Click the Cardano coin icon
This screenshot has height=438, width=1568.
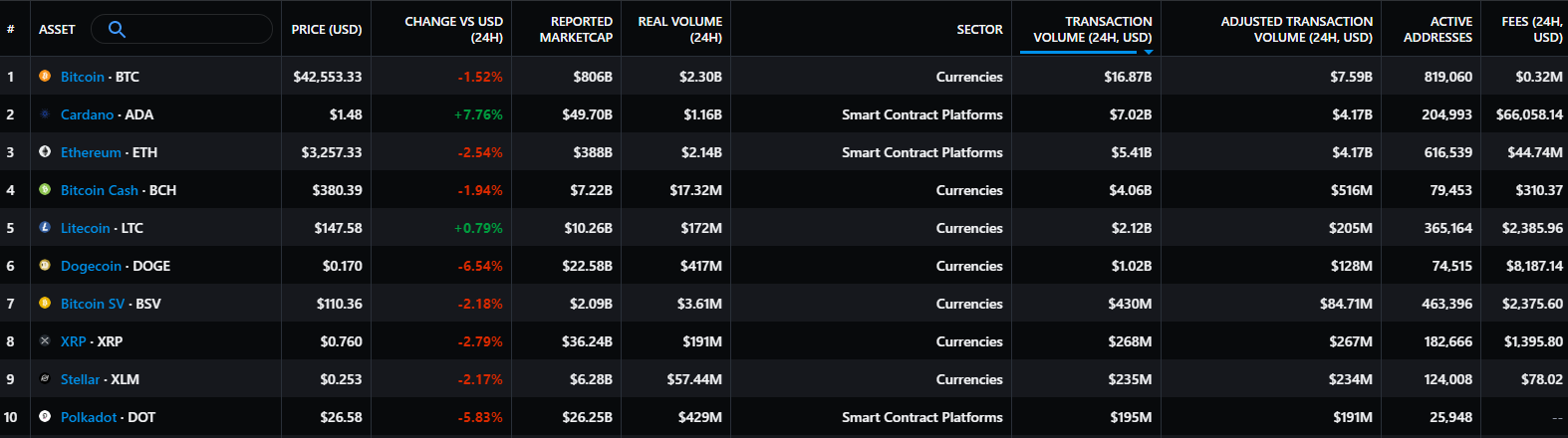(x=45, y=114)
